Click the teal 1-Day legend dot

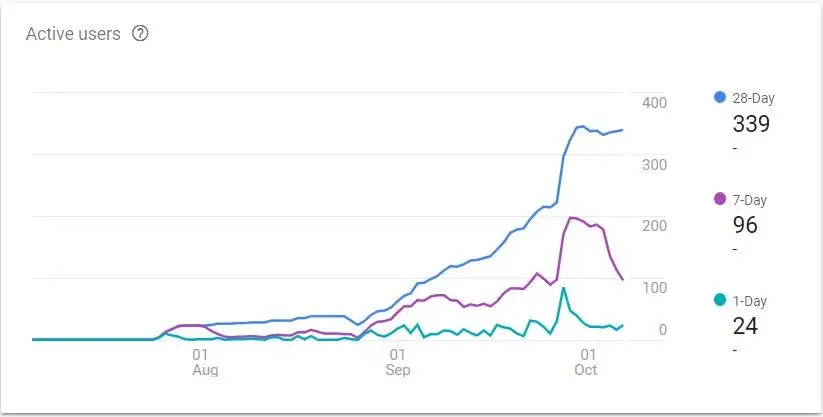click(x=720, y=300)
